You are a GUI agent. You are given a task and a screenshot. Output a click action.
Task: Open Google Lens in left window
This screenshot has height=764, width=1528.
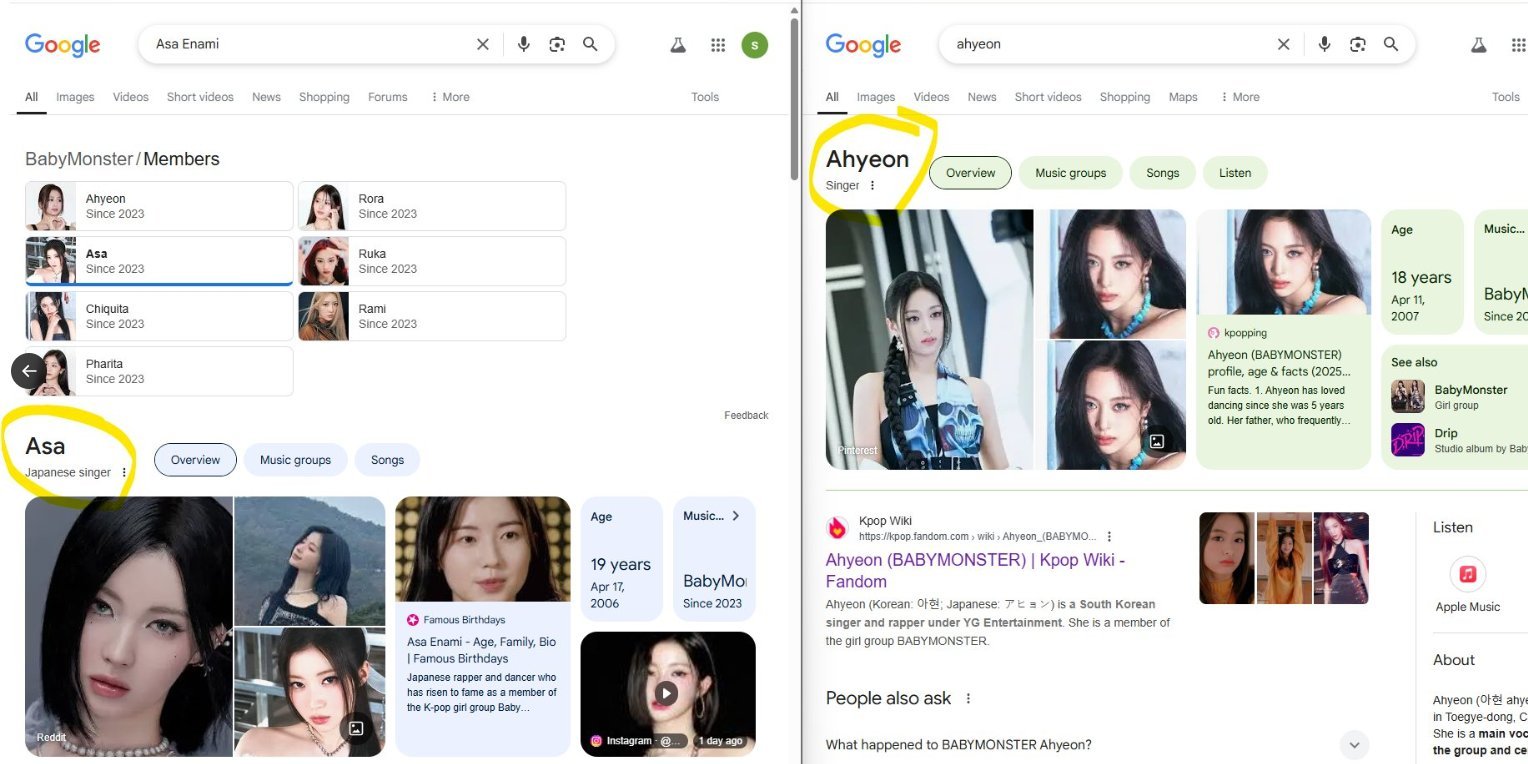coord(557,44)
